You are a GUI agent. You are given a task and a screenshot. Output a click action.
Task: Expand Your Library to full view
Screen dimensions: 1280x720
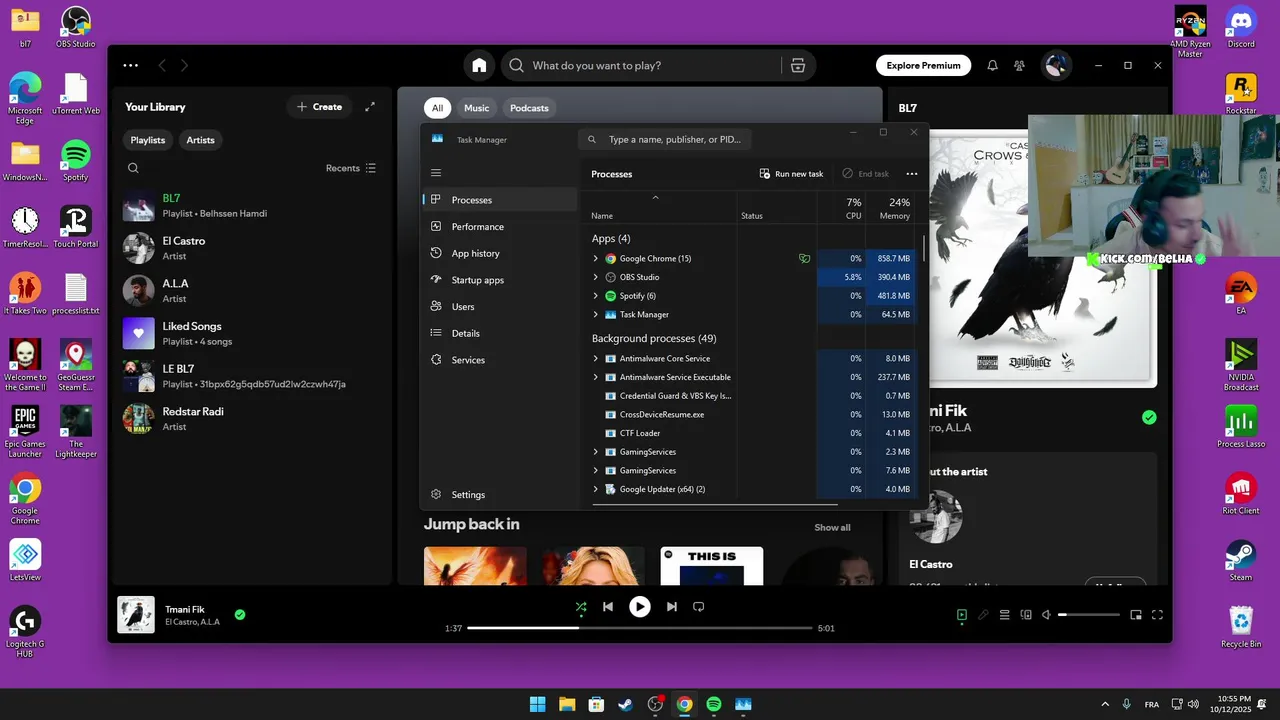click(370, 107)
